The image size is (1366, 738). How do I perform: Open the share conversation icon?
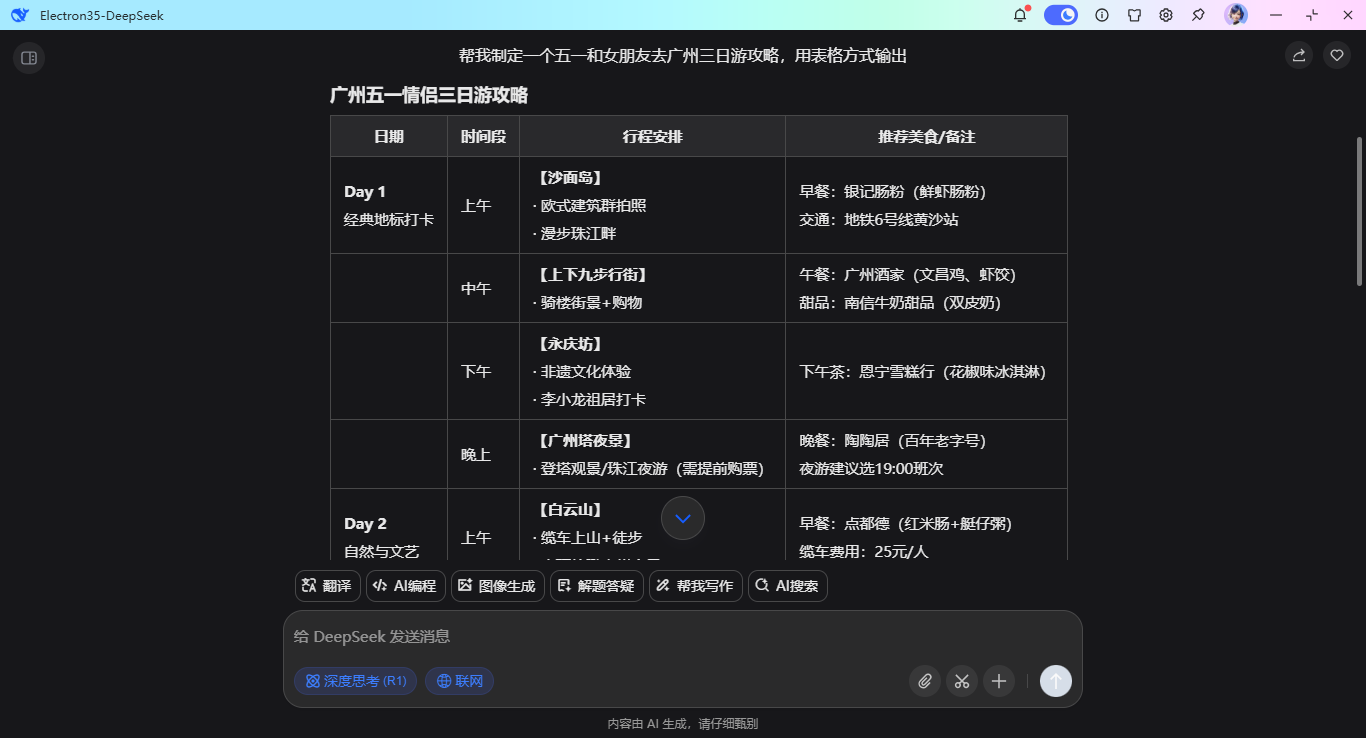tap(1298, 55)
